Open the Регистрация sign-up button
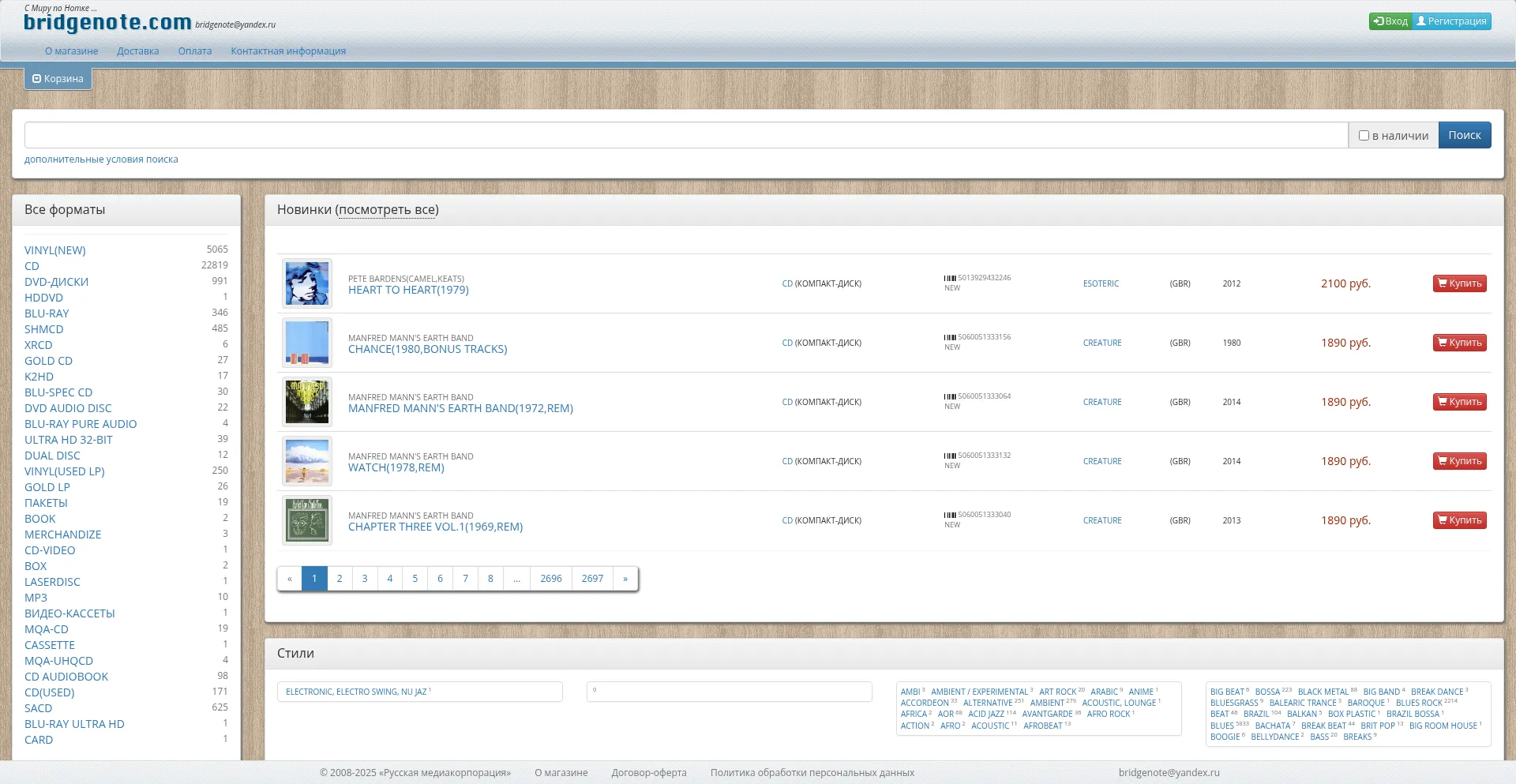Image resolution: width=1516 pixels, height=784 pixels. pos(1451,21)
